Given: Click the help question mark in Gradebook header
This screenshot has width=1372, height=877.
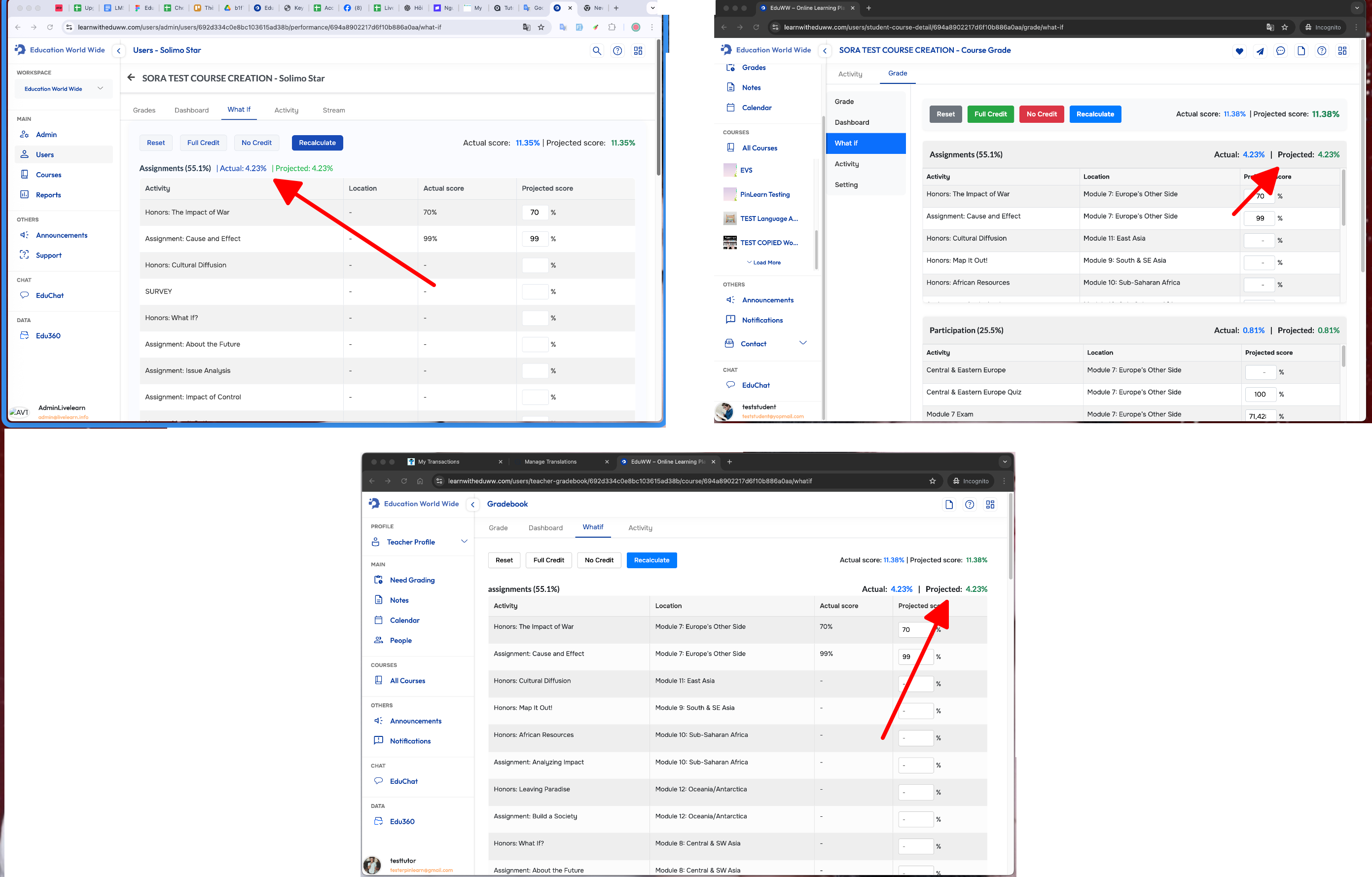Looking at the screenshot, I should click(969, 504).
